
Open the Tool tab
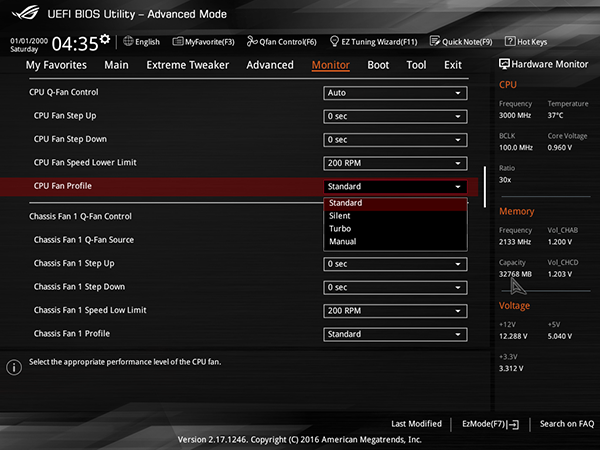tap(416, 65)
